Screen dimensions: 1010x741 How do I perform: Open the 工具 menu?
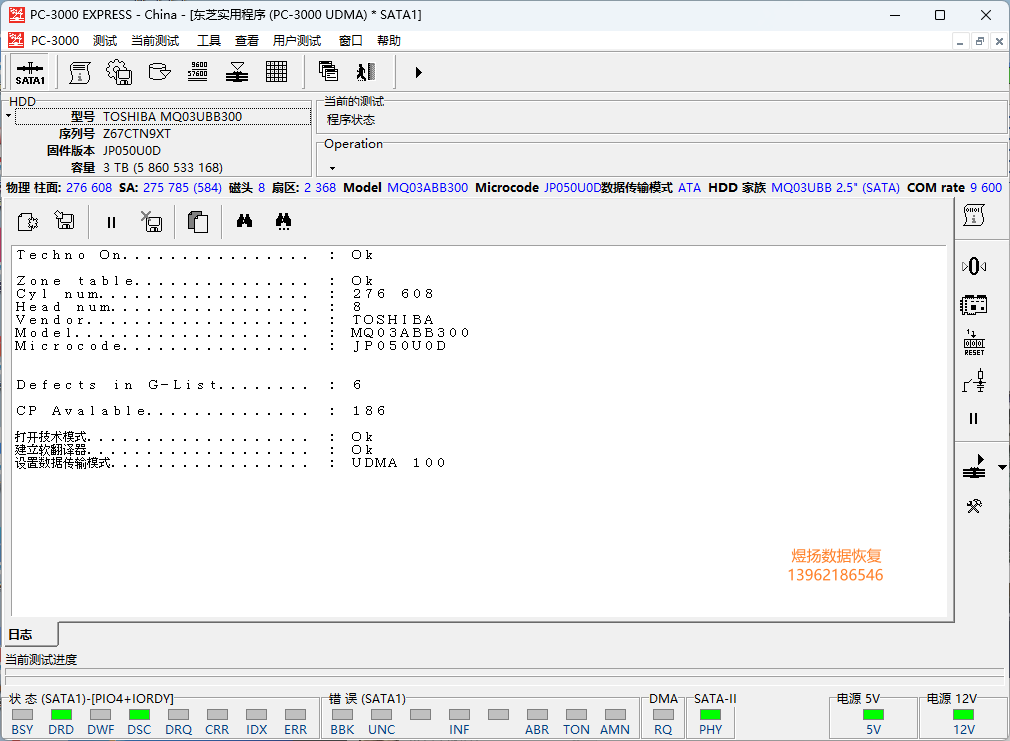209,41
